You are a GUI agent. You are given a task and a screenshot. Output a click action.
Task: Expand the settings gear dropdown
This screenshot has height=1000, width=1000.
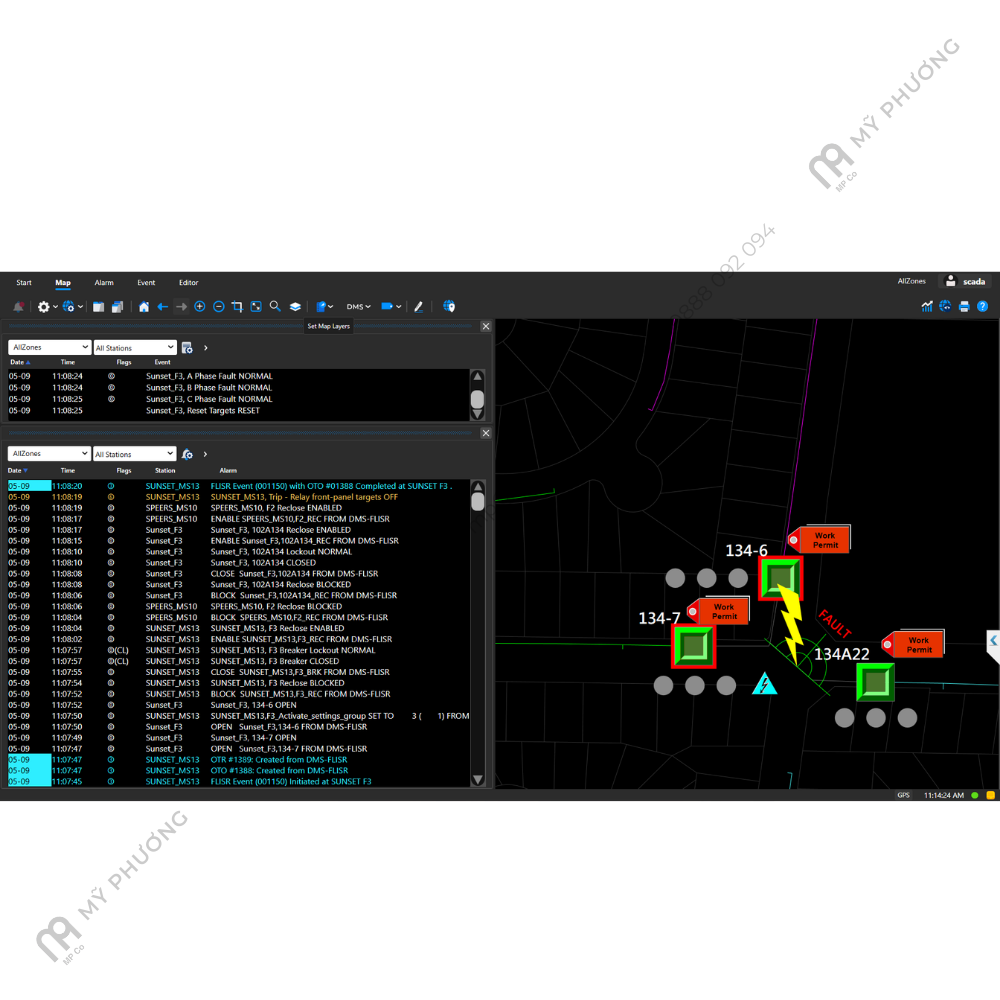pos(47,307)
